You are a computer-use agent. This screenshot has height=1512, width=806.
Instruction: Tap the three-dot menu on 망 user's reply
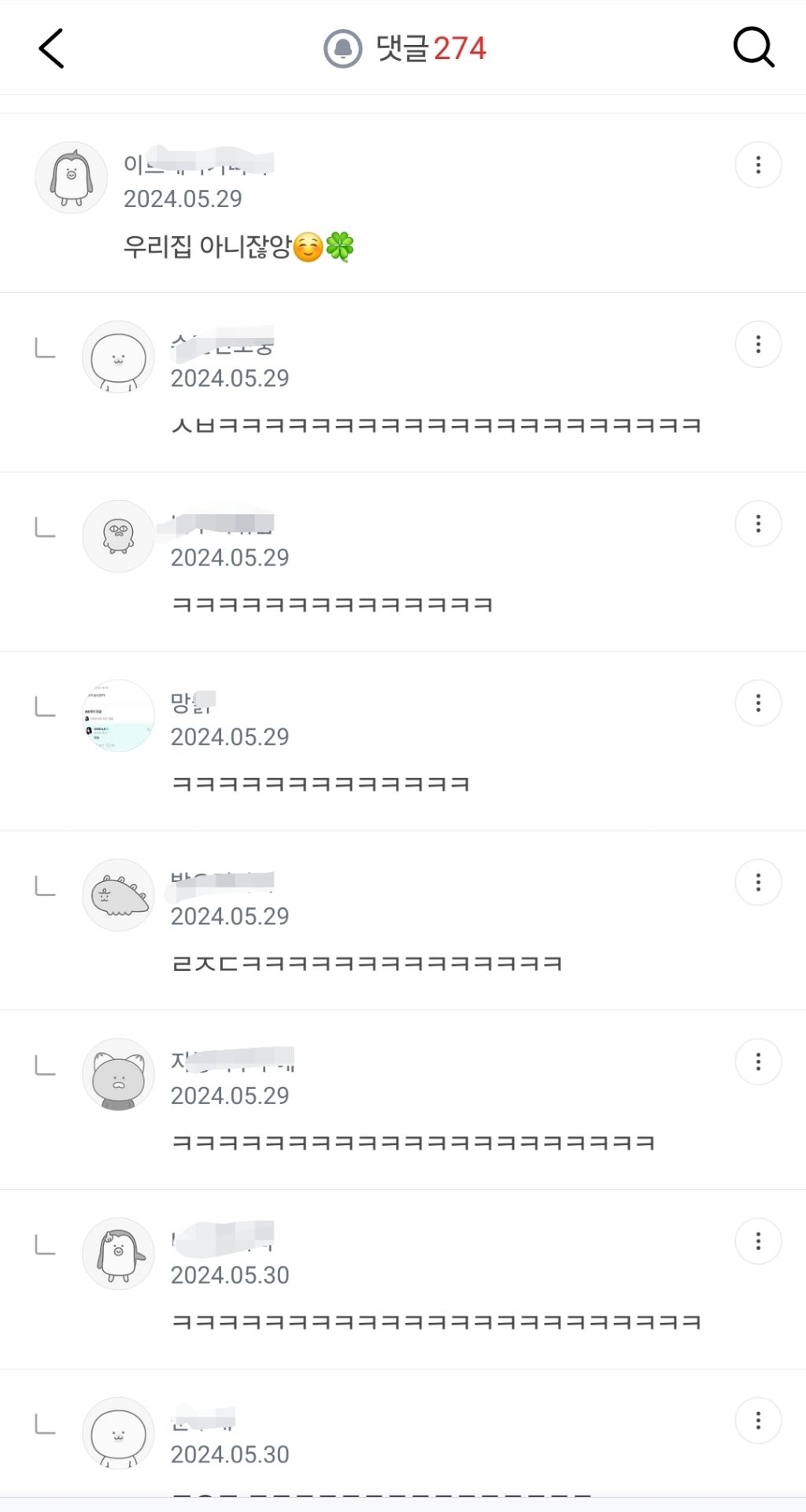tap(758, 703)
